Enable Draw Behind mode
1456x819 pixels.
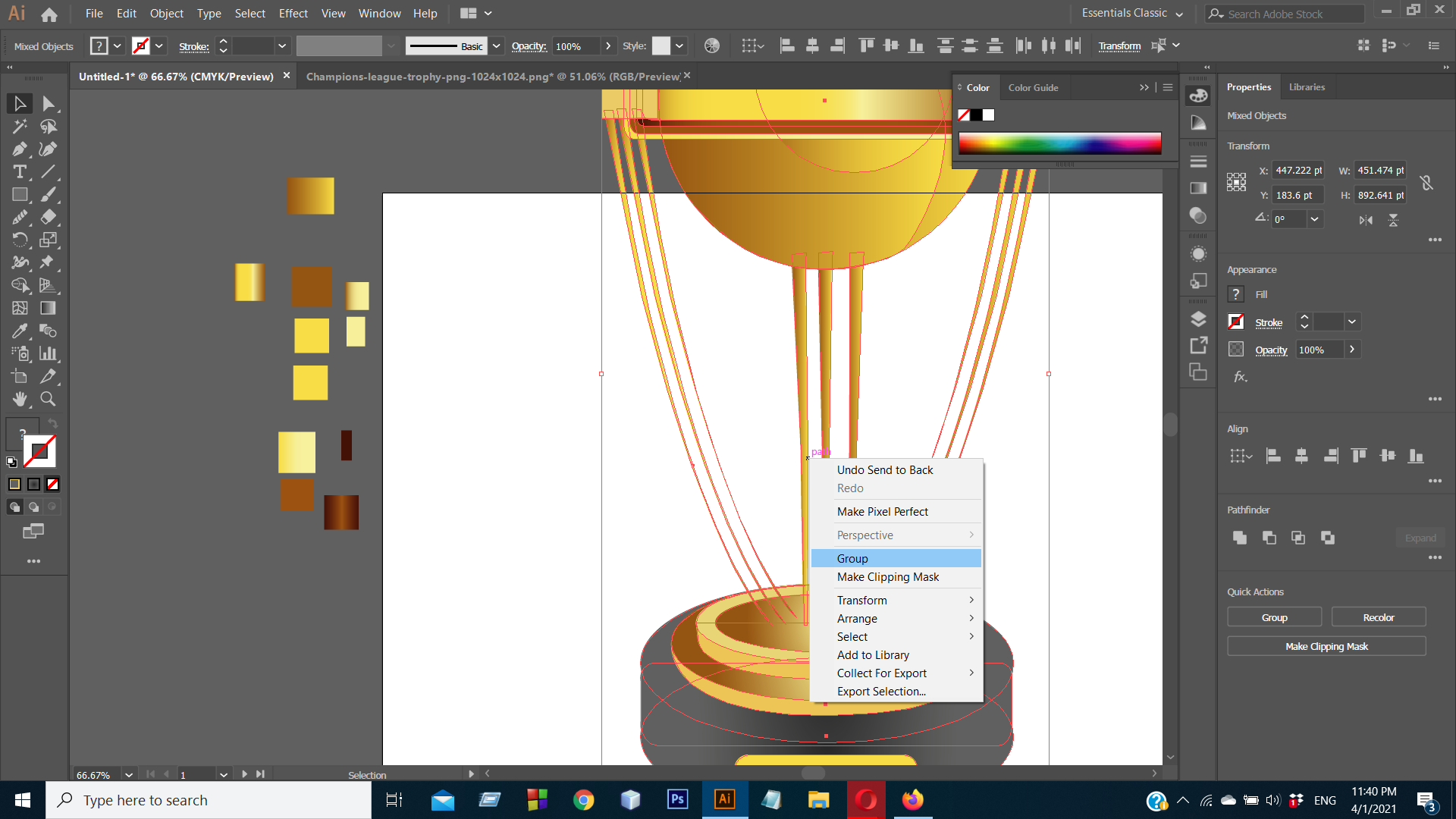[33, 507]
